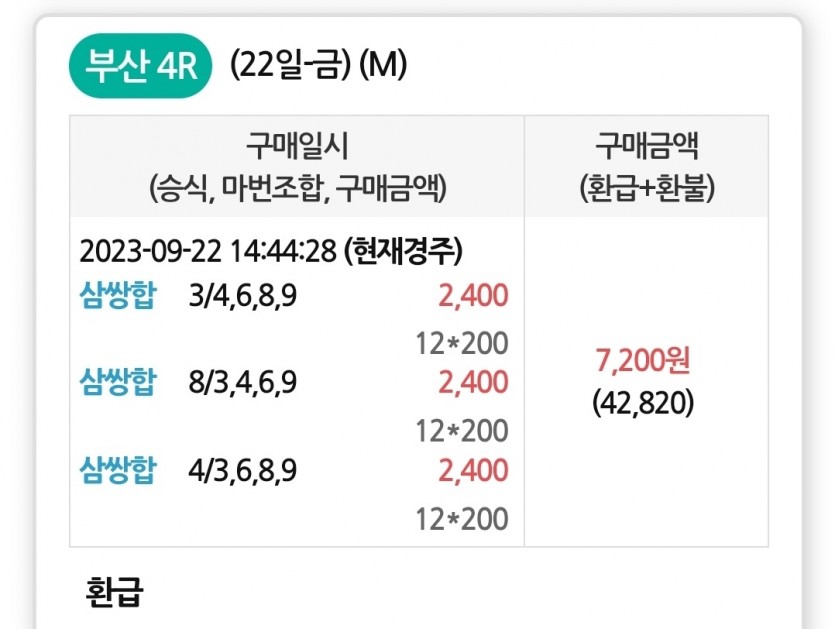Click the third red 2,400 amount

[473, 471]
